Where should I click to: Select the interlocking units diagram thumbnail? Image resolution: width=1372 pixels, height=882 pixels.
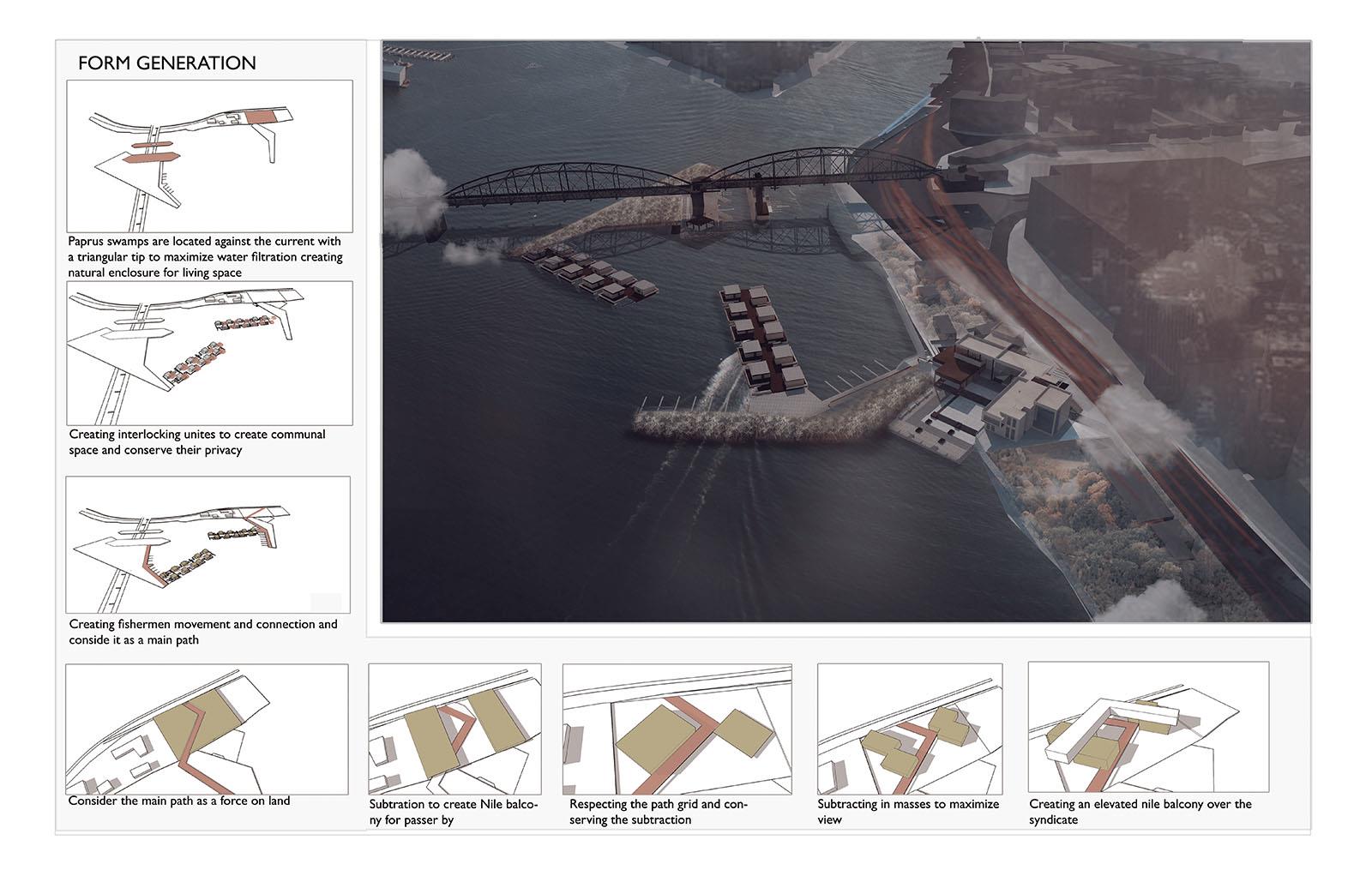coord(209,353)
